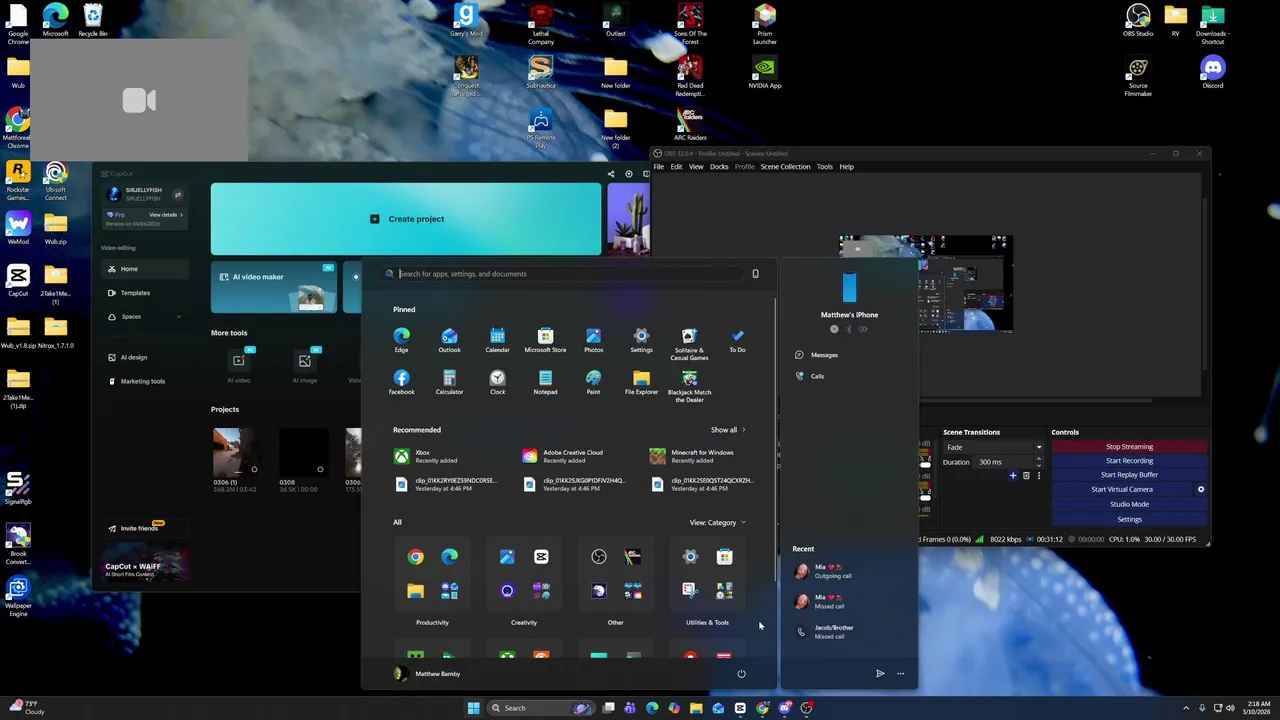The width and height of the screenshot is (1280, 720).
Task: Open the pinned Notepad app
Action: pos(545,382)
